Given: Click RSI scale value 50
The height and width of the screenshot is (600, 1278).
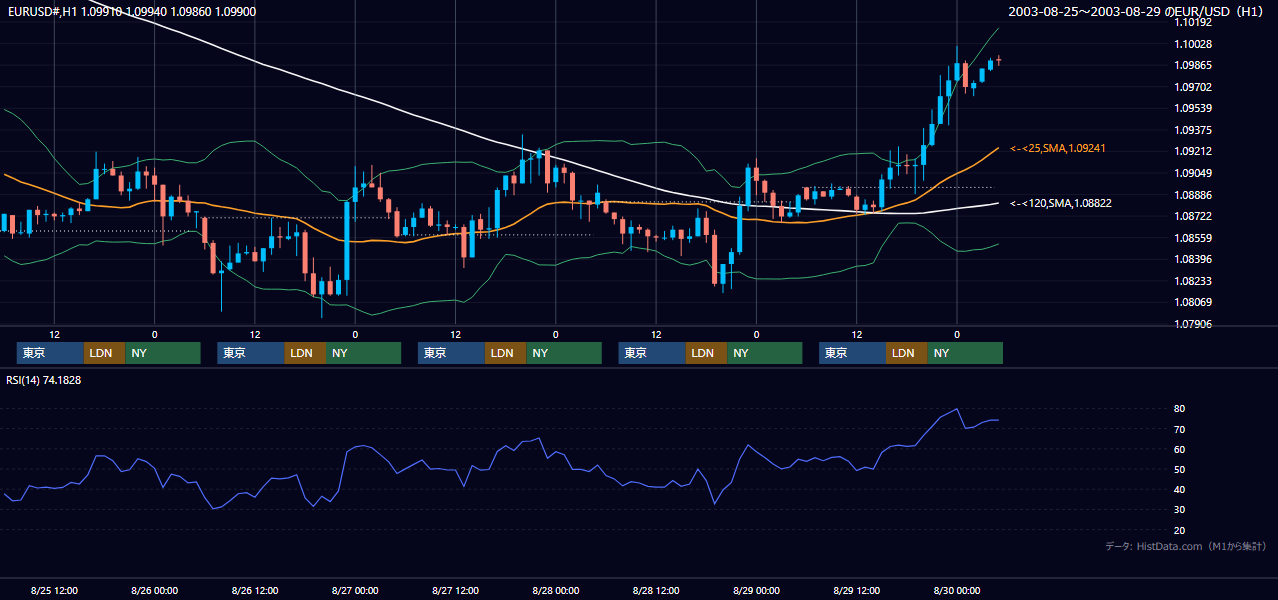Looking at the screenshot, I should coord(1180,469).
